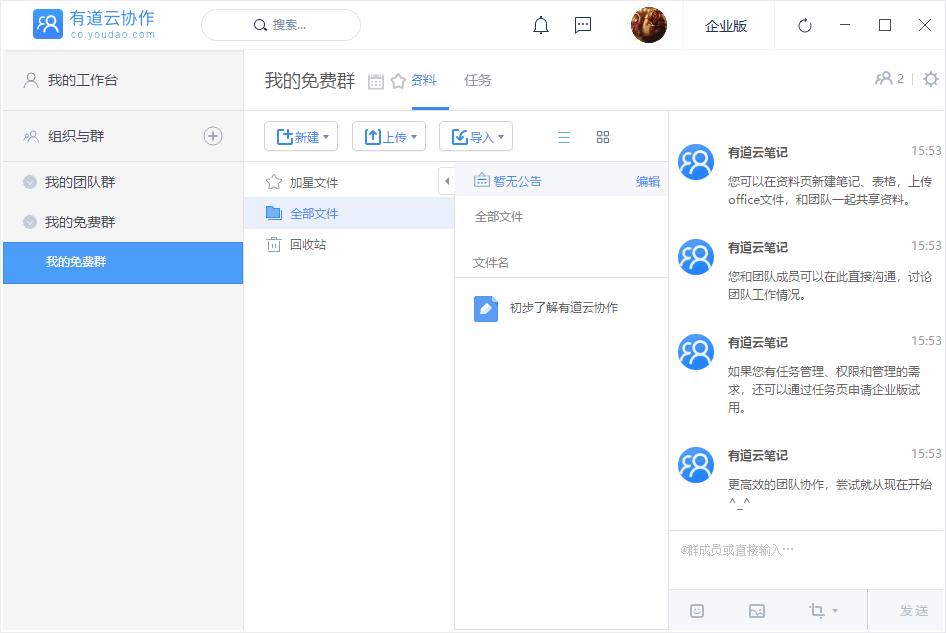This screenshot has height=633, width=946.
Task: Select highlighted 我的免费群 item
Action: pyautogui.click(x=123, y=262)
